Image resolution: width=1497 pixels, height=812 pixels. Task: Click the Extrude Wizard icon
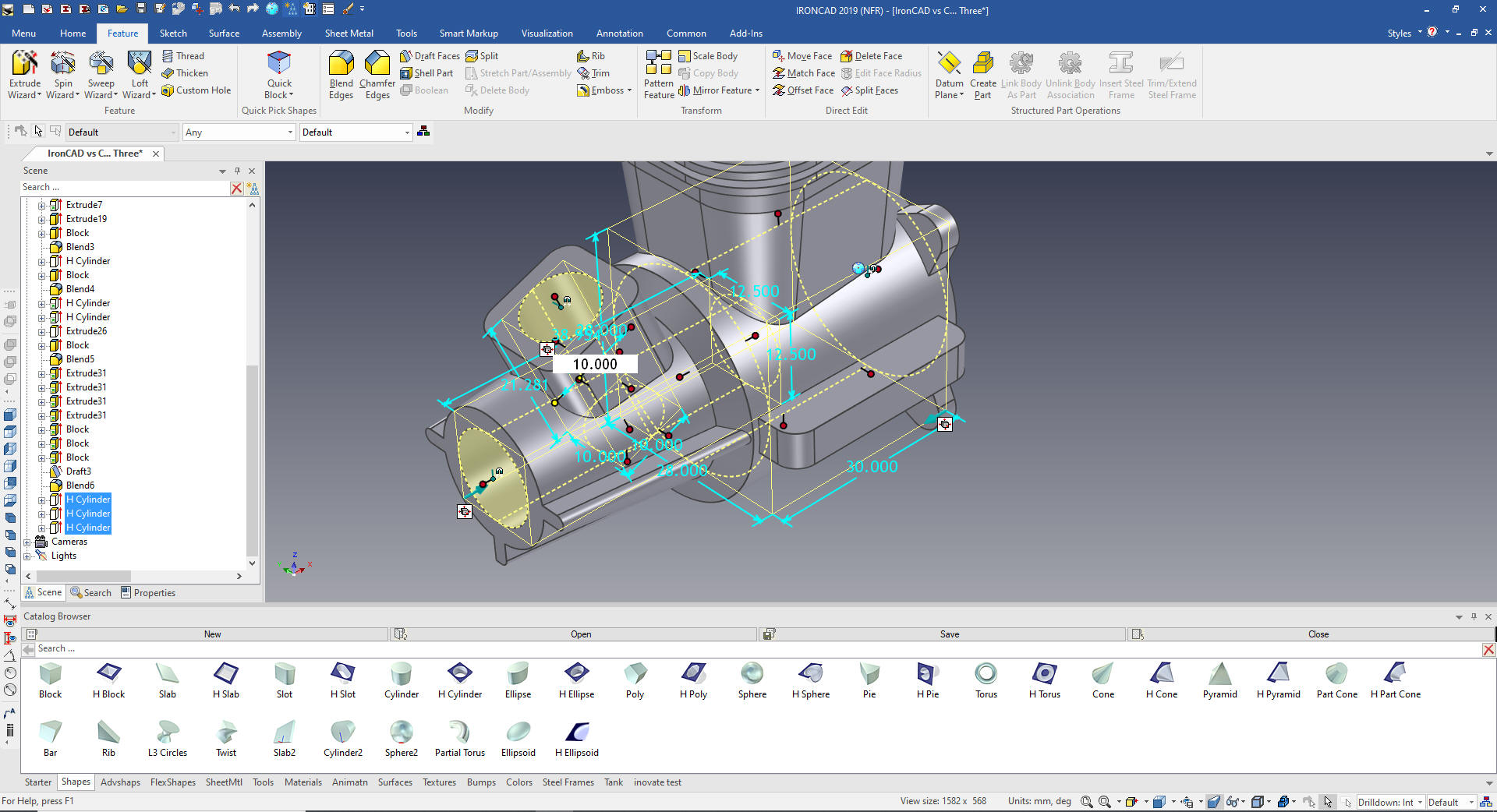(x=24, y=64)
